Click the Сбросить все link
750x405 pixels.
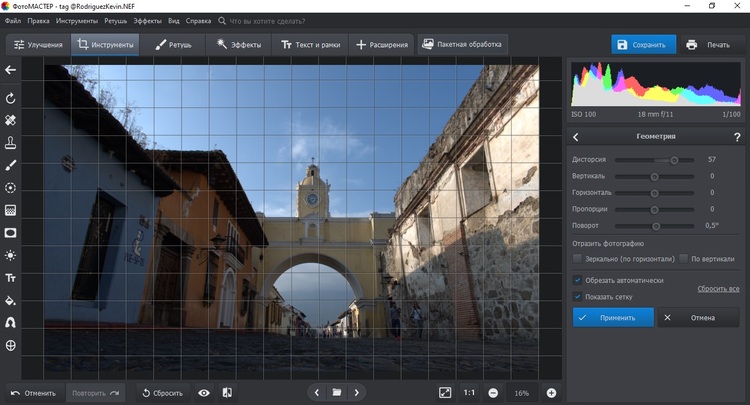718,289
